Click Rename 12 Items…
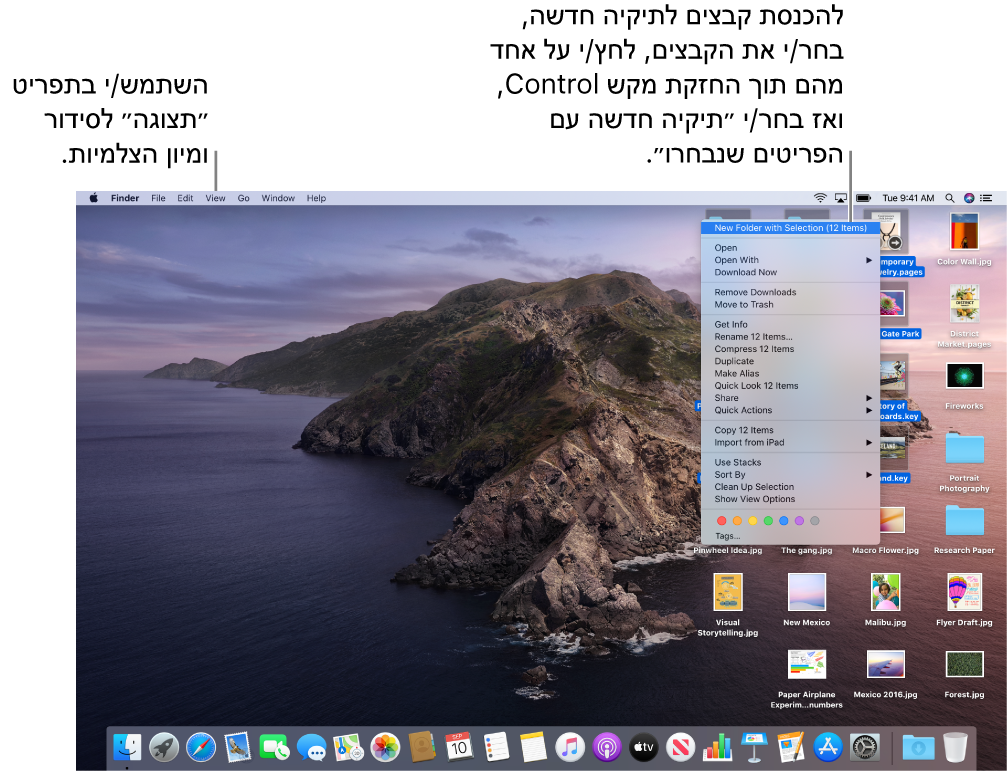Image resolution: width=1008 pixels, height=771 pixels. pyautogui.click(x=790, y=337)
